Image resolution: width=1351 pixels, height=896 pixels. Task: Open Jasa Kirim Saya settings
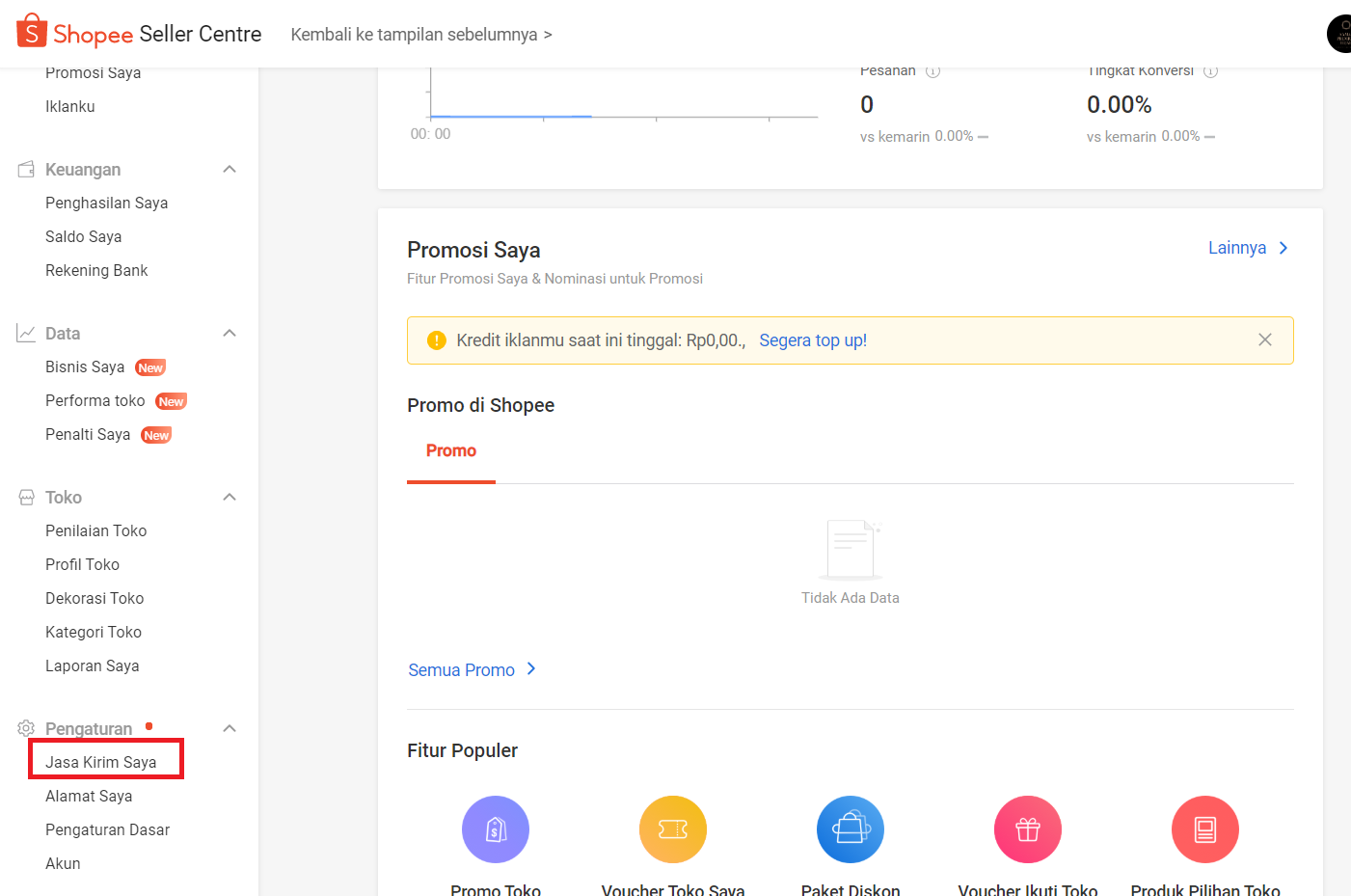[x=100, y=762]
